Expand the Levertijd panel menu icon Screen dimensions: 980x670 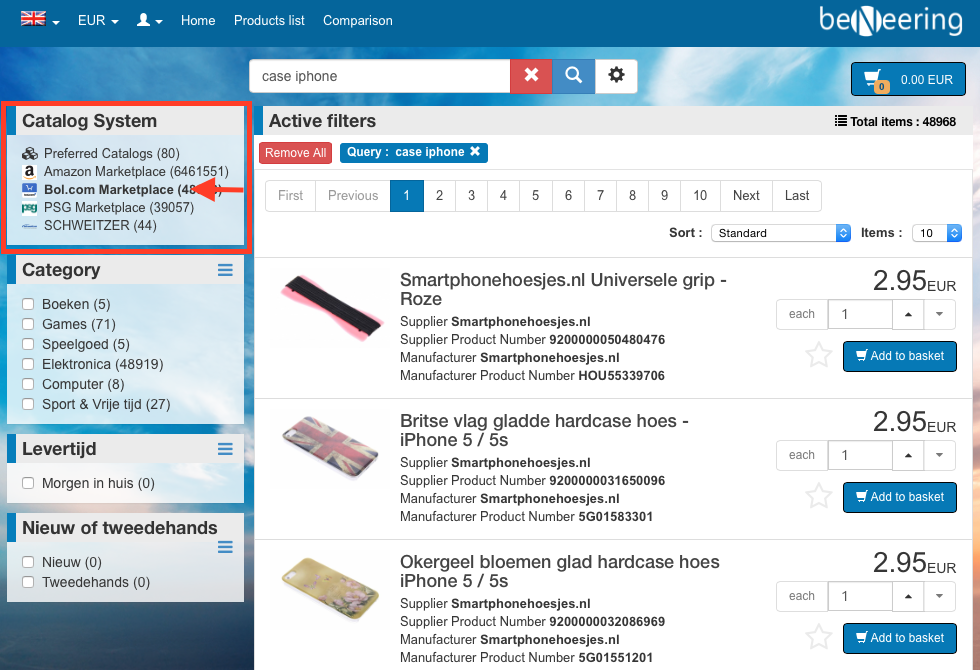(225, 449)
